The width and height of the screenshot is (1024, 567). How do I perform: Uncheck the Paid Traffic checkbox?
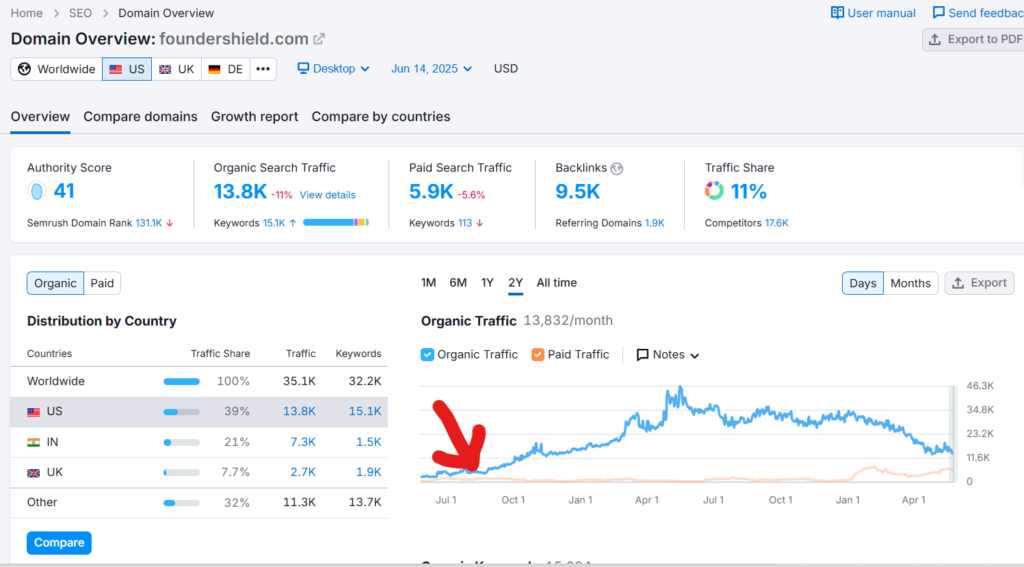pyautogui.click(x=538, y=354)
